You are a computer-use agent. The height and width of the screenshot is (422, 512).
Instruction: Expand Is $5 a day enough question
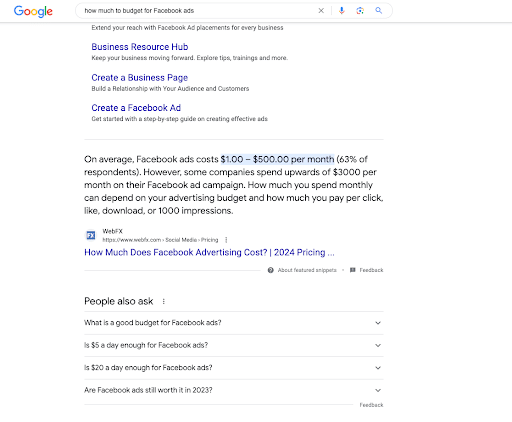pos(234,345)
